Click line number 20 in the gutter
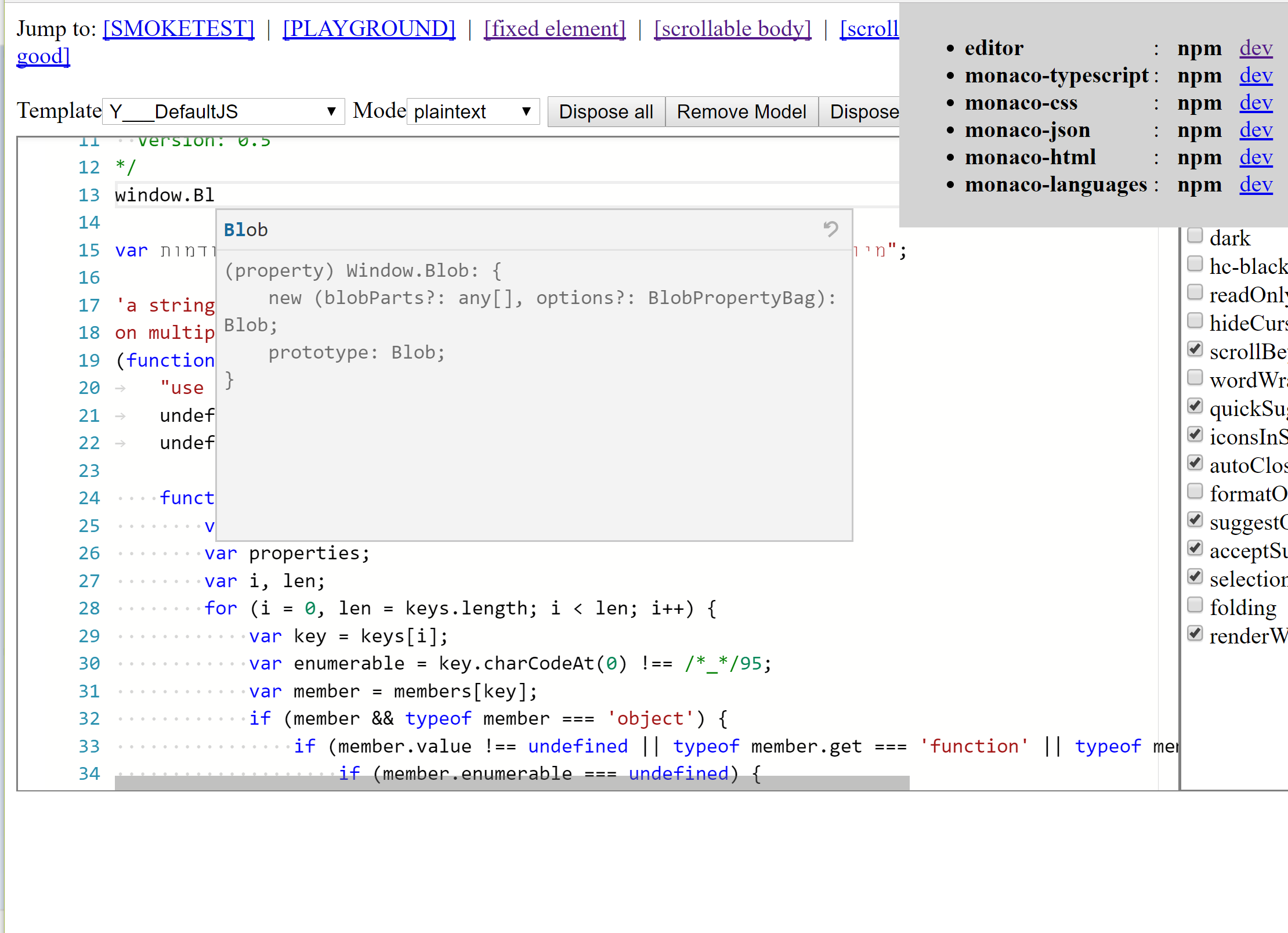The width and height of the screenshot is (1288, 933). coord(89,388)
